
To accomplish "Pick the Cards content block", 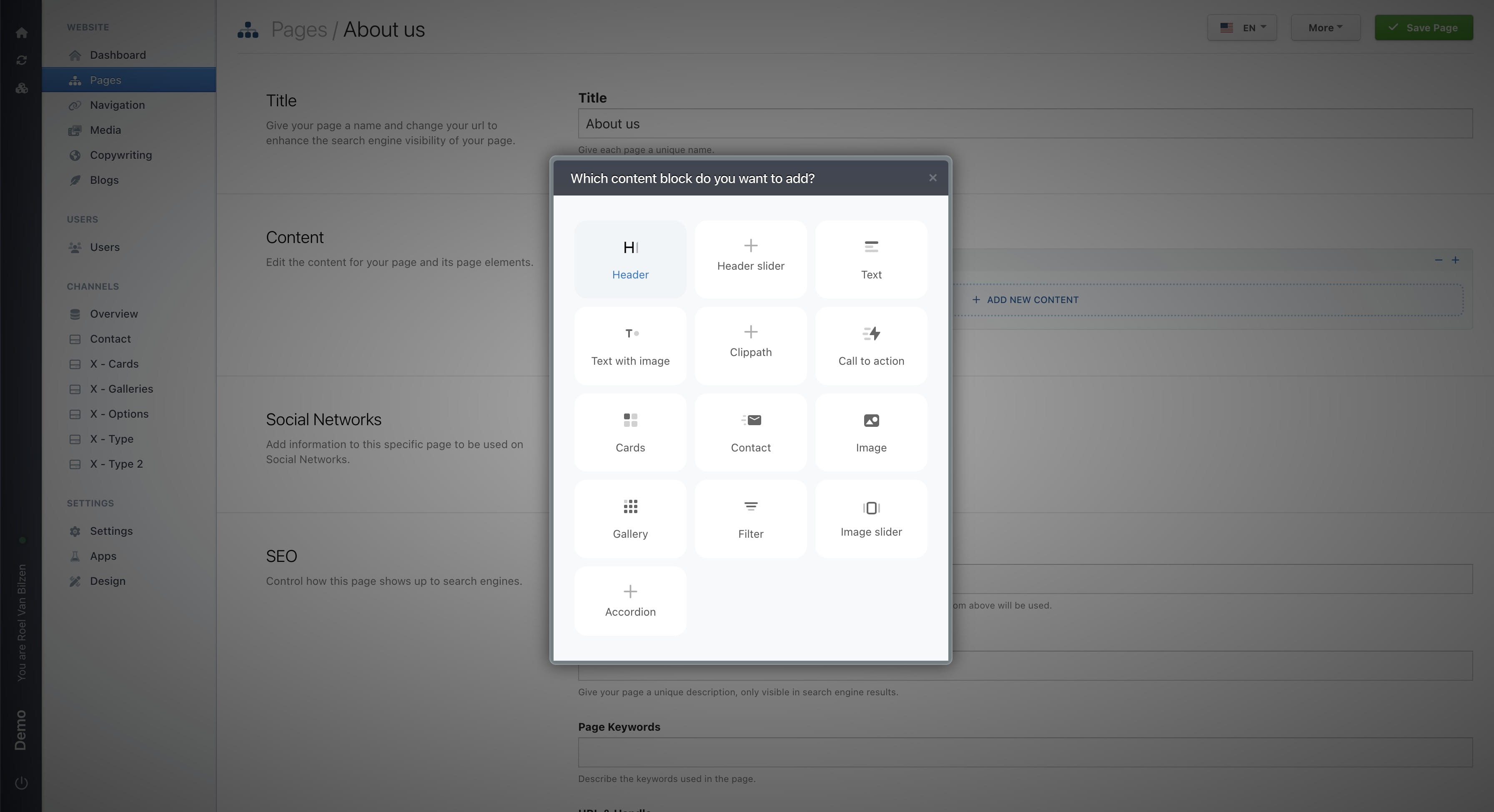I will pos(630,432).
